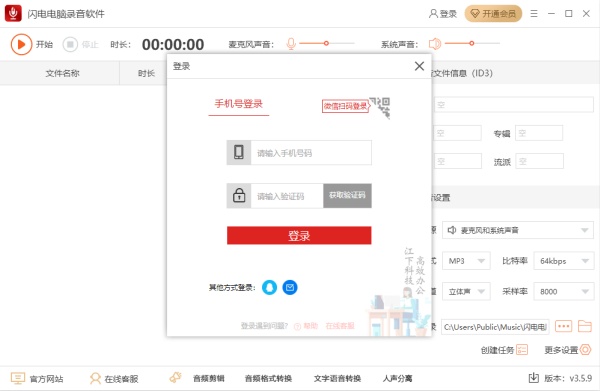Open the 8000 sample rate dropdown

click(x=564, y=292)
